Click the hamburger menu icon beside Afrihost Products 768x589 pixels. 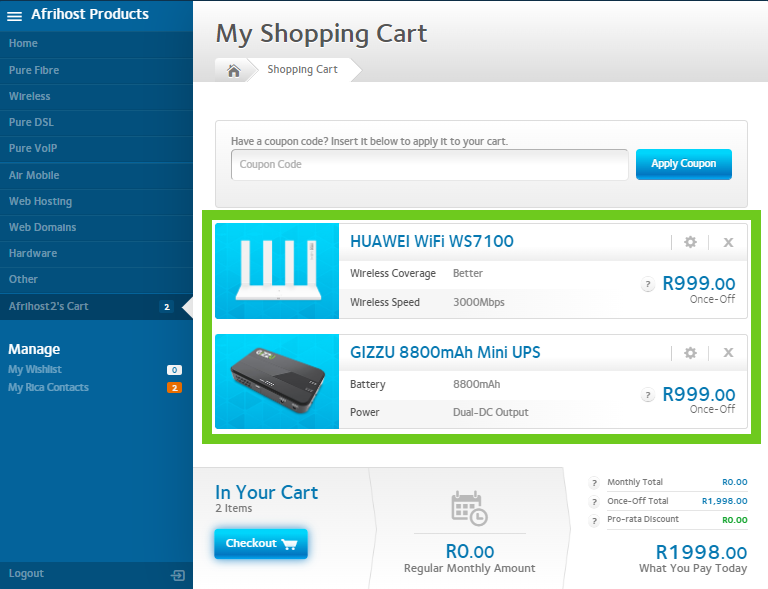15,16
